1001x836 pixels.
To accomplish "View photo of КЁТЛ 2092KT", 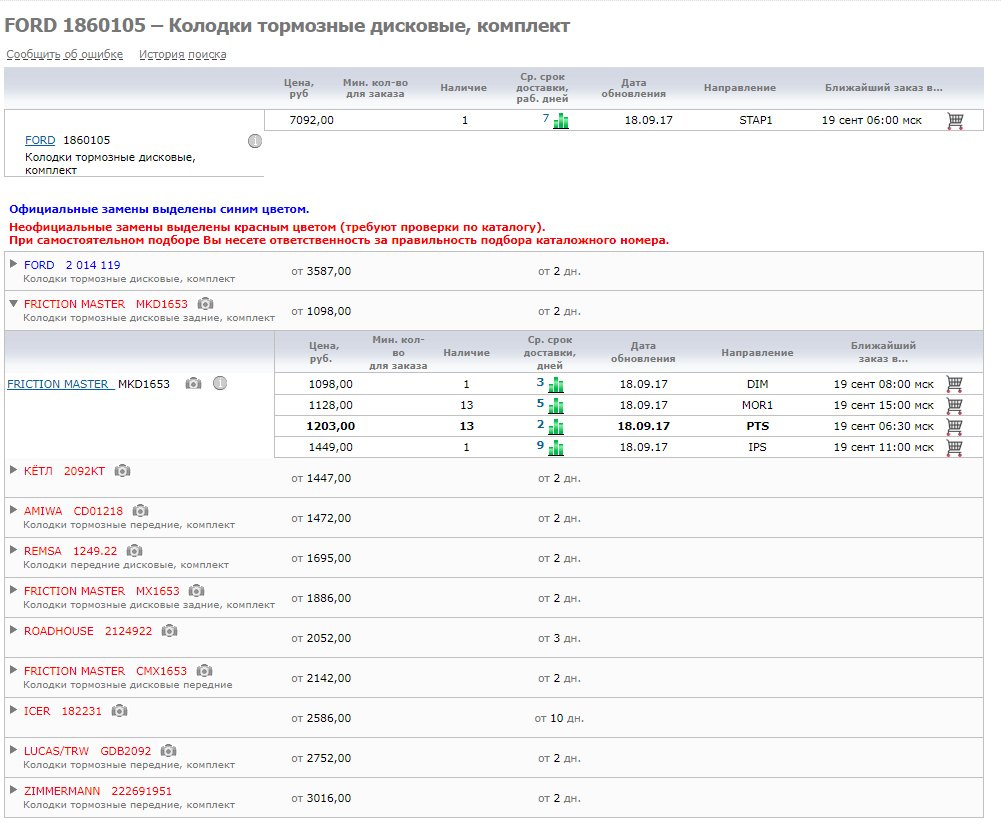I will 122,470.
